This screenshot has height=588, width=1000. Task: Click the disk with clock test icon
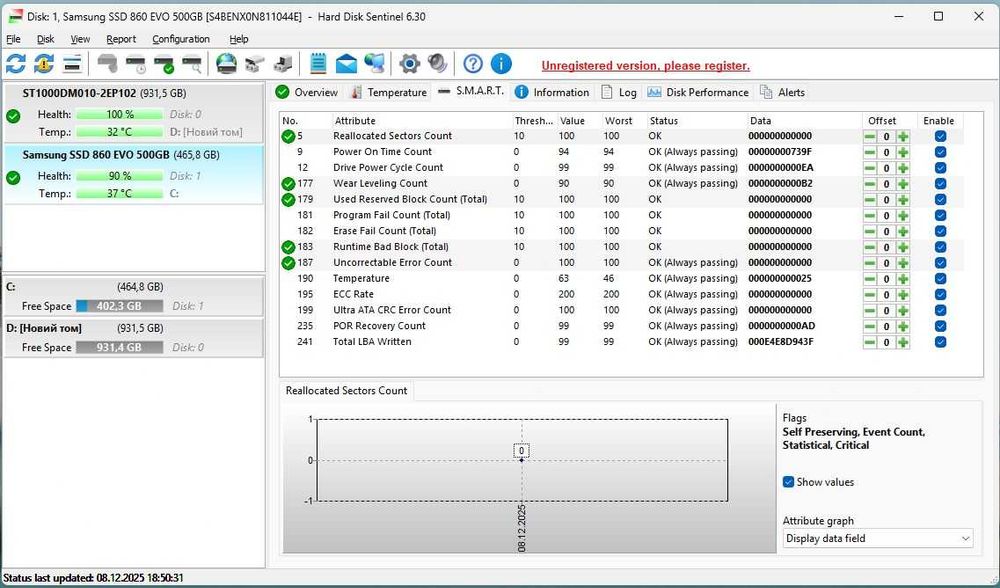136,64
